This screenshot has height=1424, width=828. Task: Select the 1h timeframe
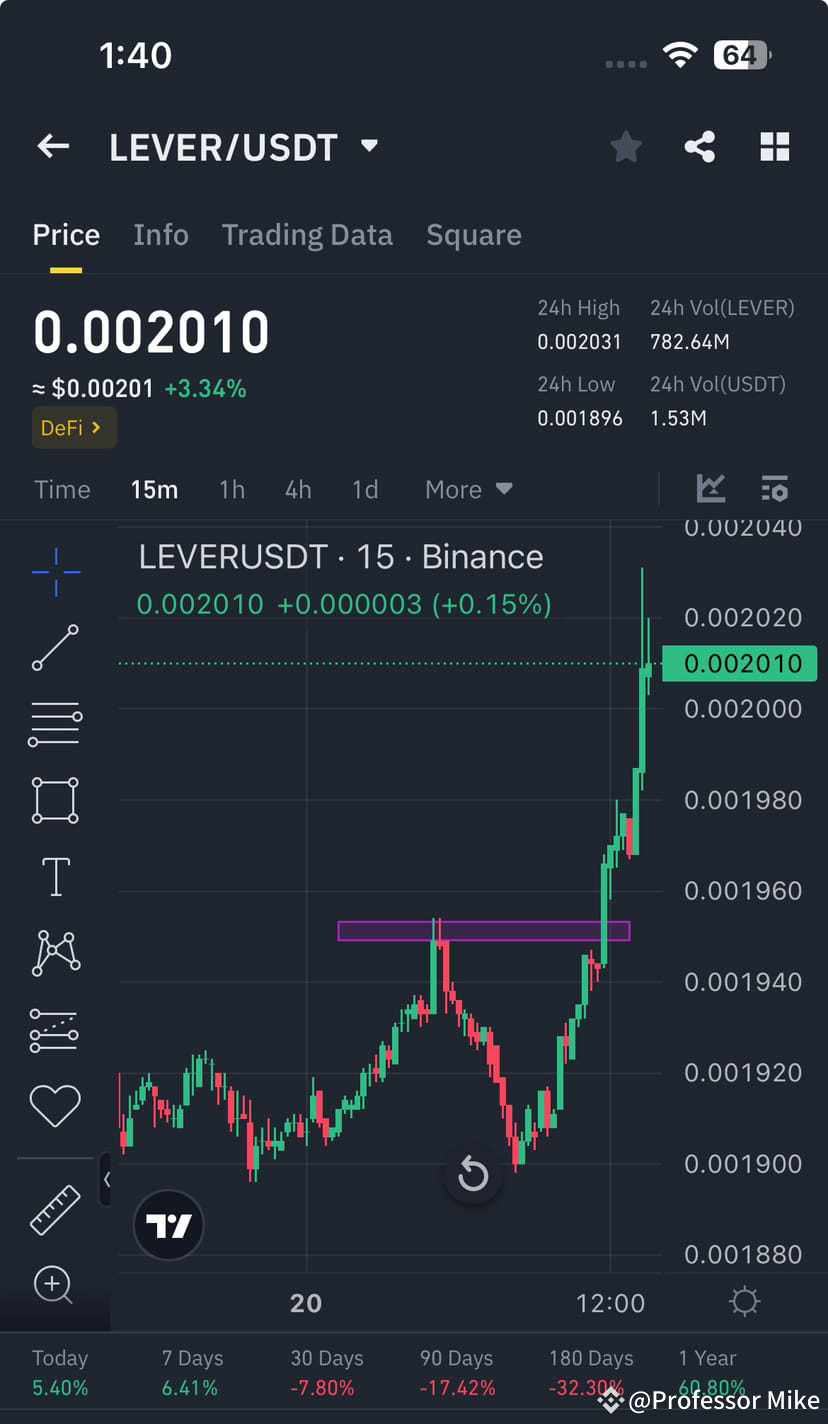pos(231,489)
